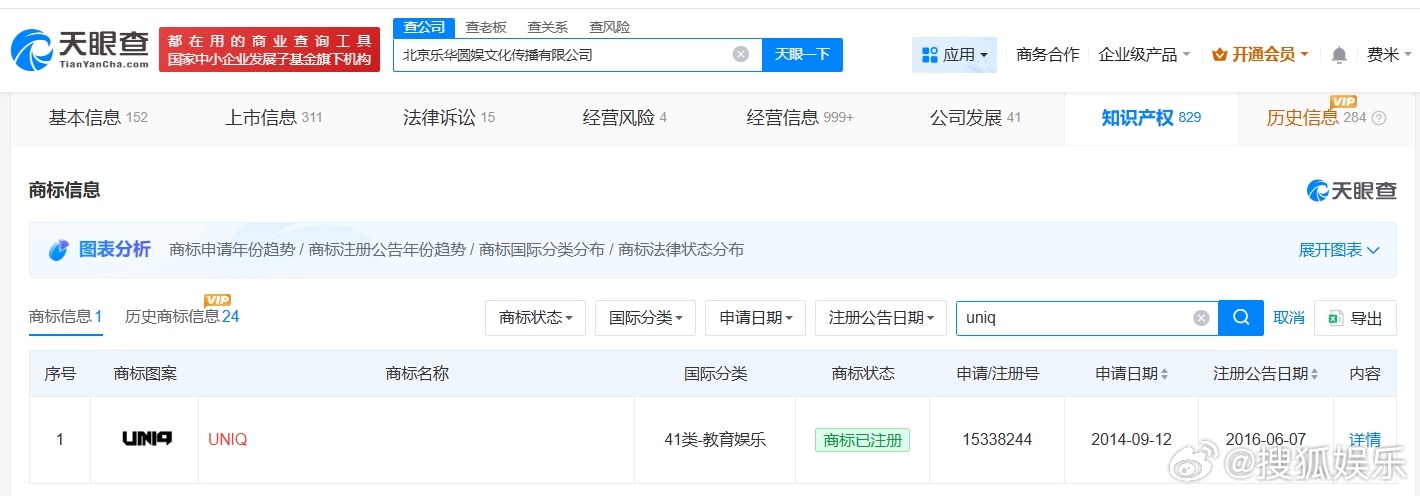Click the 商标法律状态分布 chart link

click(681, 250)
